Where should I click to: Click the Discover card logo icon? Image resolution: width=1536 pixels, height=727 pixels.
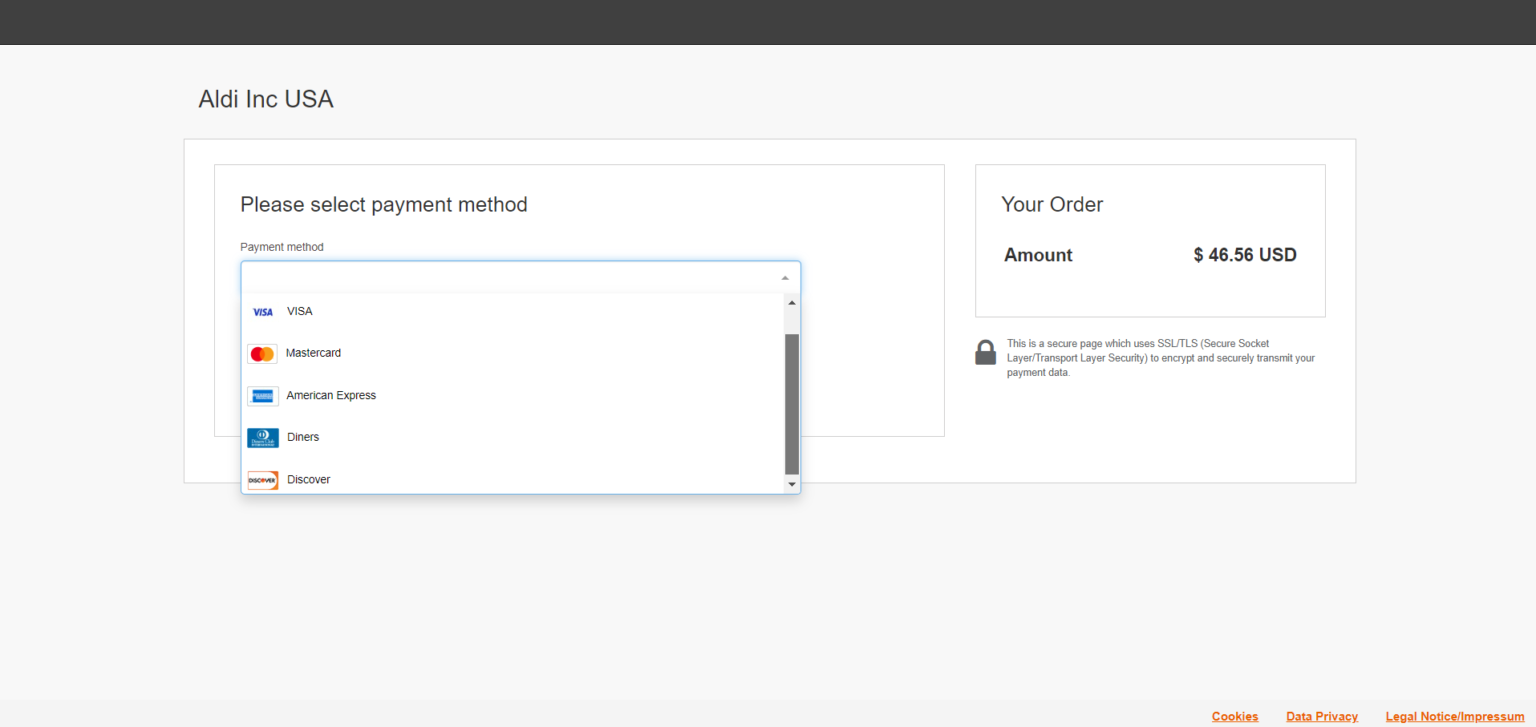tap(263, 480)
